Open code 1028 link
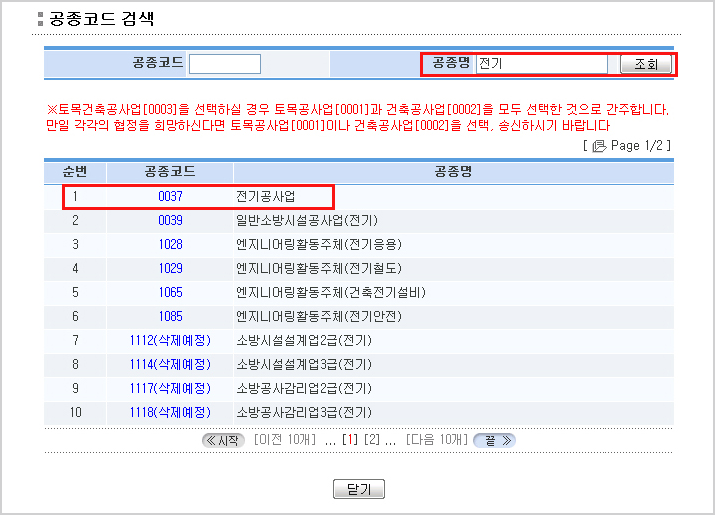The image size is (715, 515). (170, 245)
